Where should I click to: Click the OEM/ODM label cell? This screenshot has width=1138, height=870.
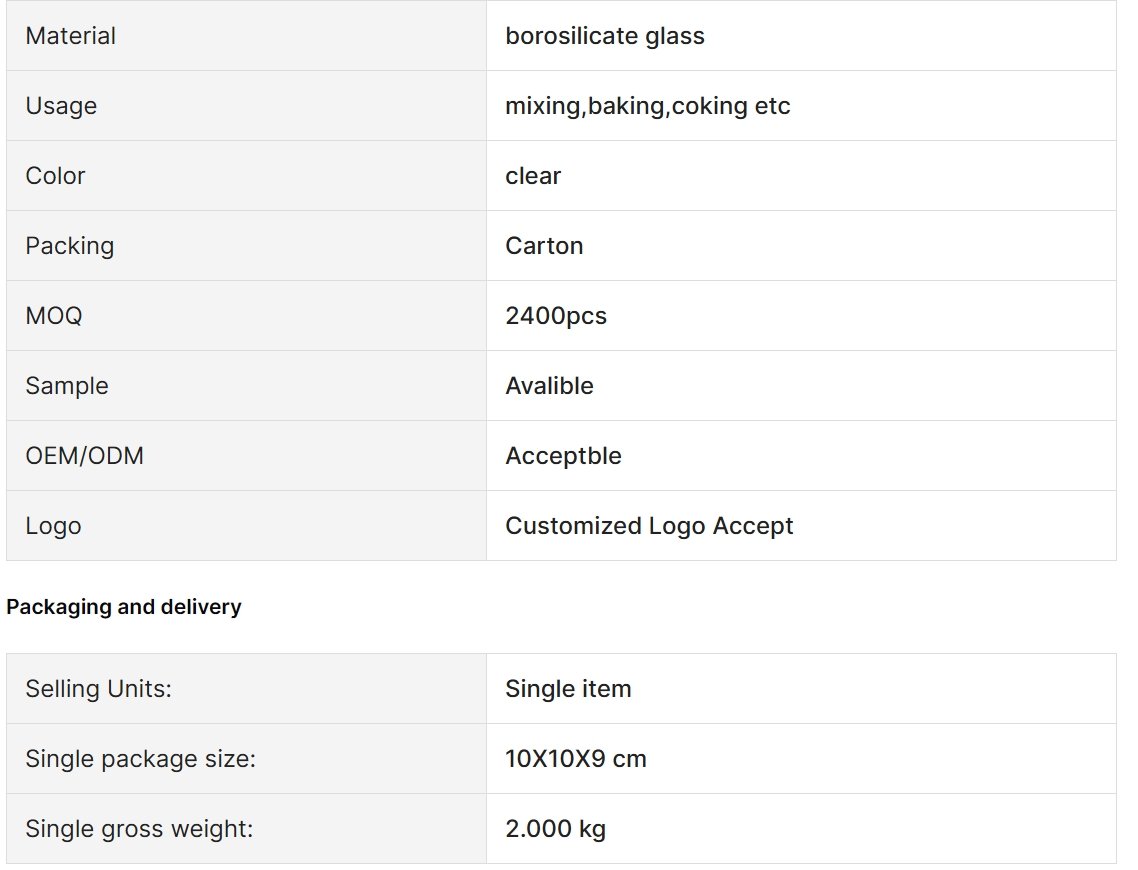tap(246, 456)
